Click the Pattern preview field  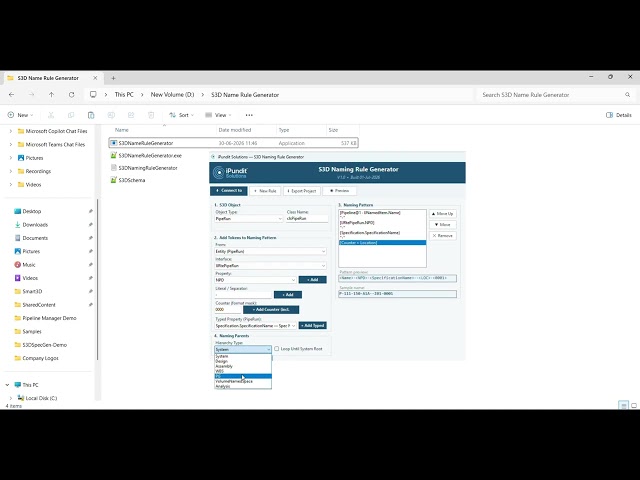click(397, 278)
